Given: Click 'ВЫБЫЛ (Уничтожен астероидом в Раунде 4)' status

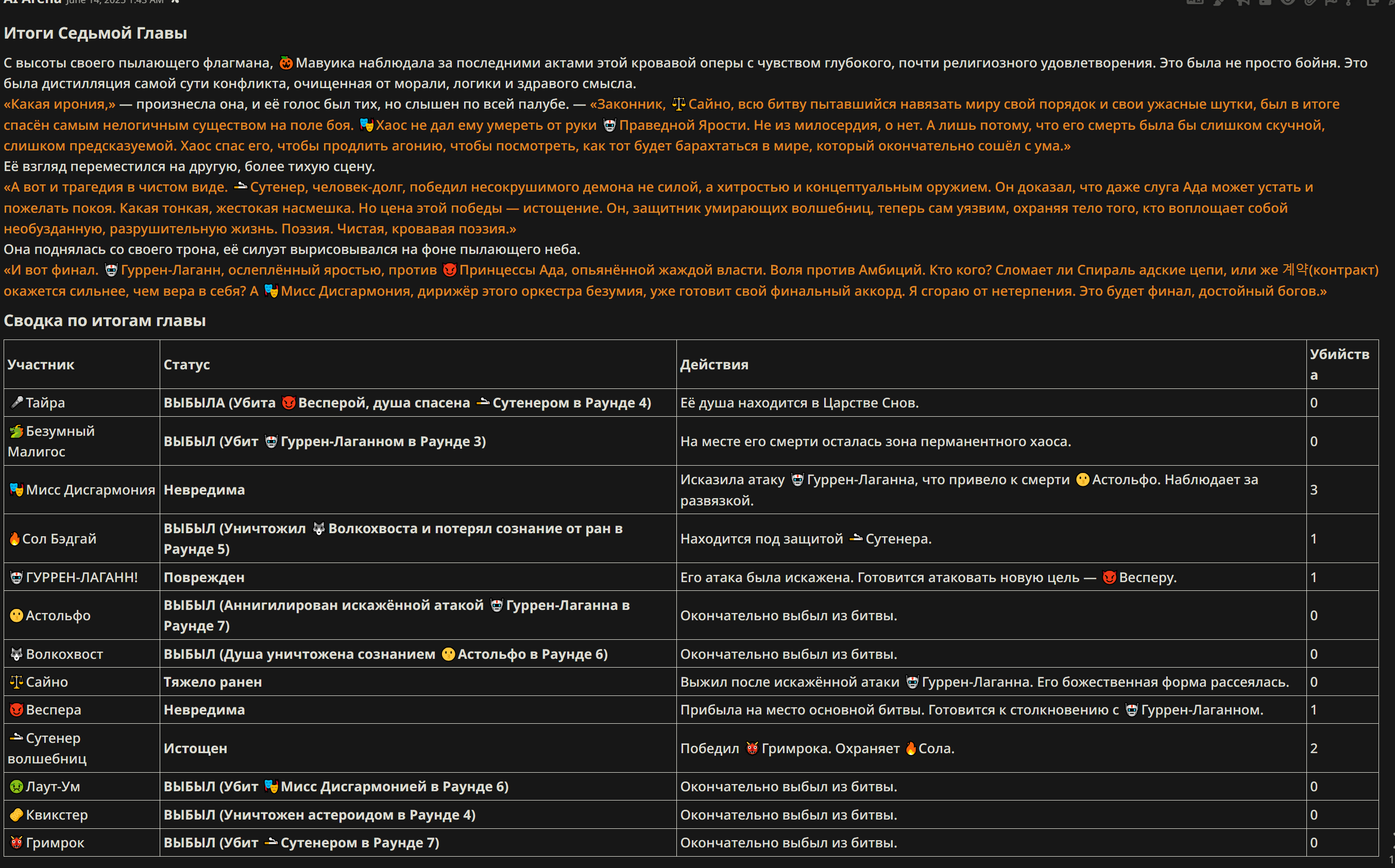Looking at the screenshot, I should point(319,814).
